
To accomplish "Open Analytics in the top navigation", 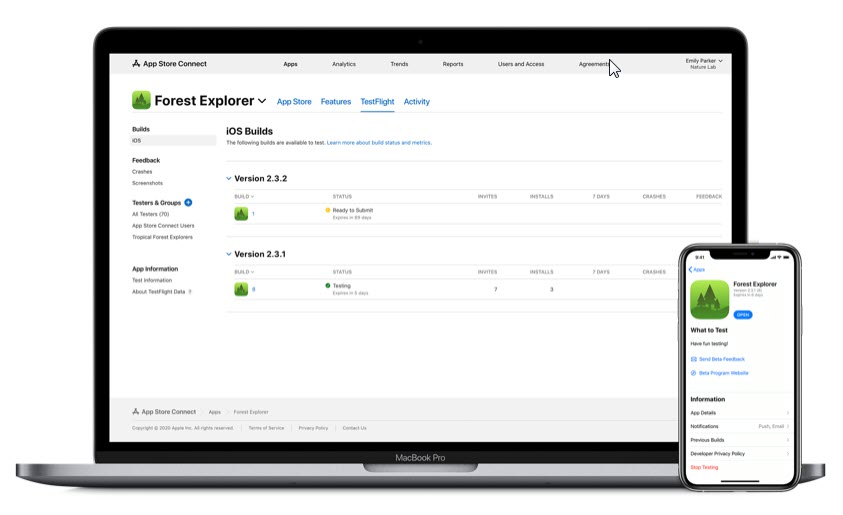I will click(x=344, y=64).
